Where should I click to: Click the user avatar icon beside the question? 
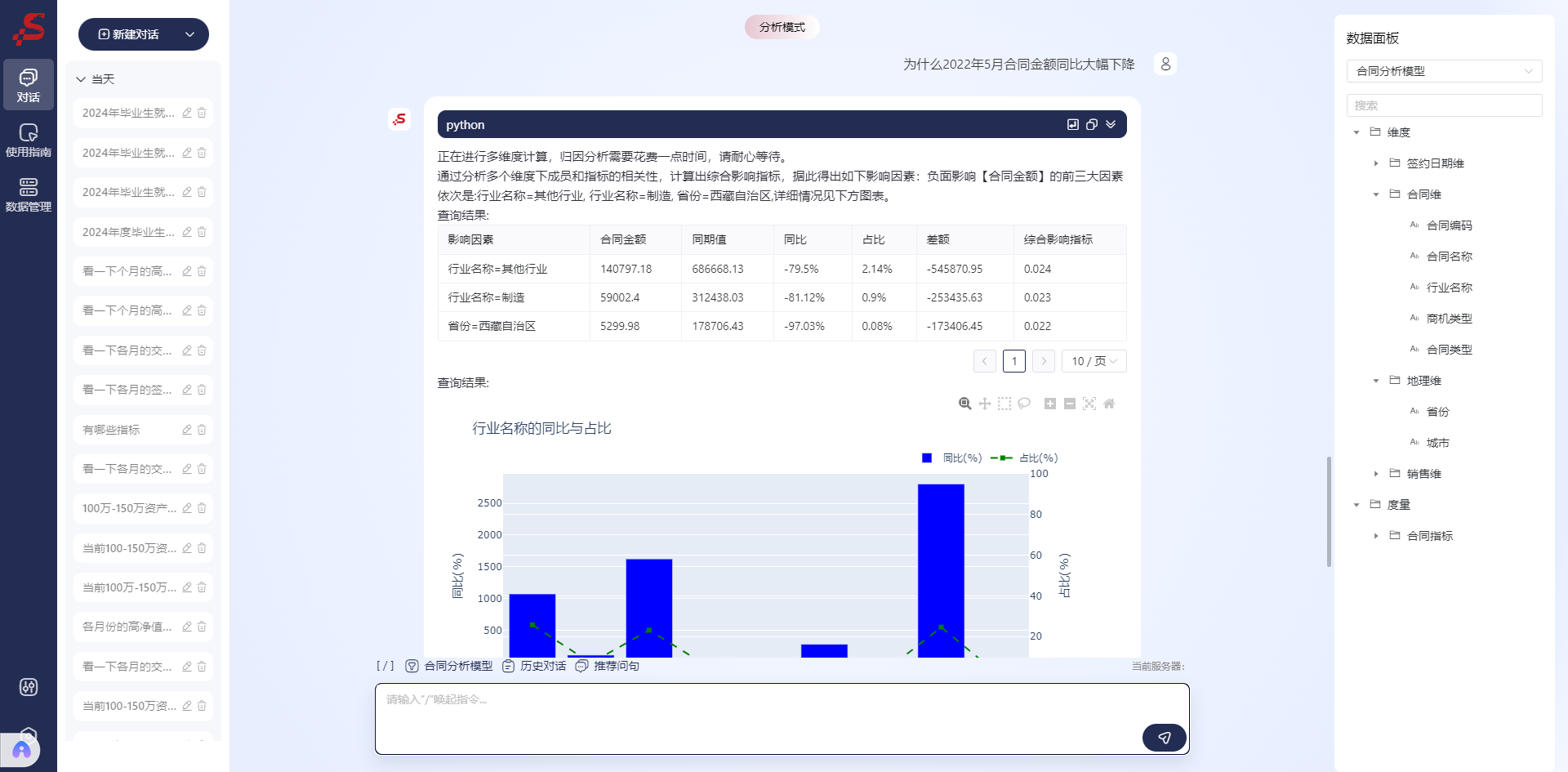(x=1165, y=64)
